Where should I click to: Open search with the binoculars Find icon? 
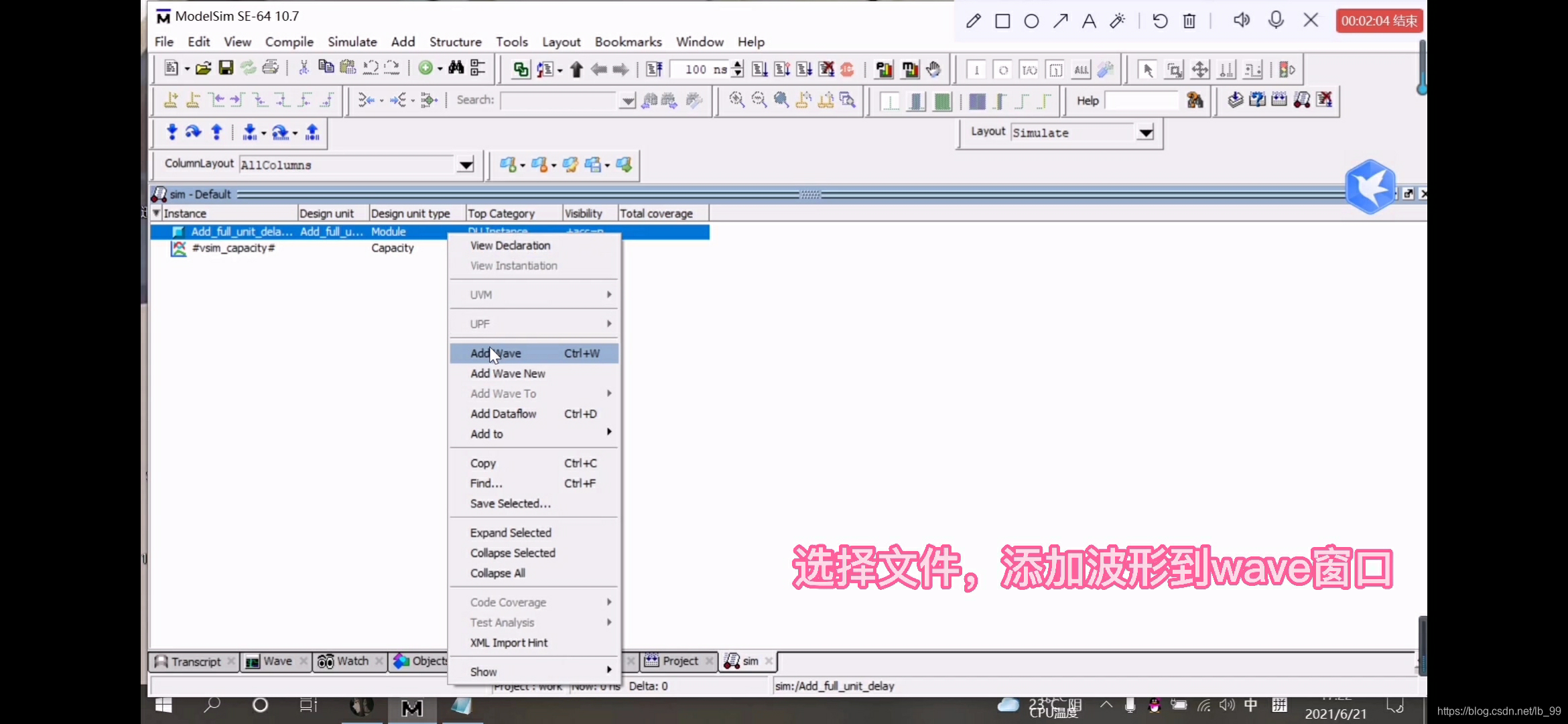point(455,68)
